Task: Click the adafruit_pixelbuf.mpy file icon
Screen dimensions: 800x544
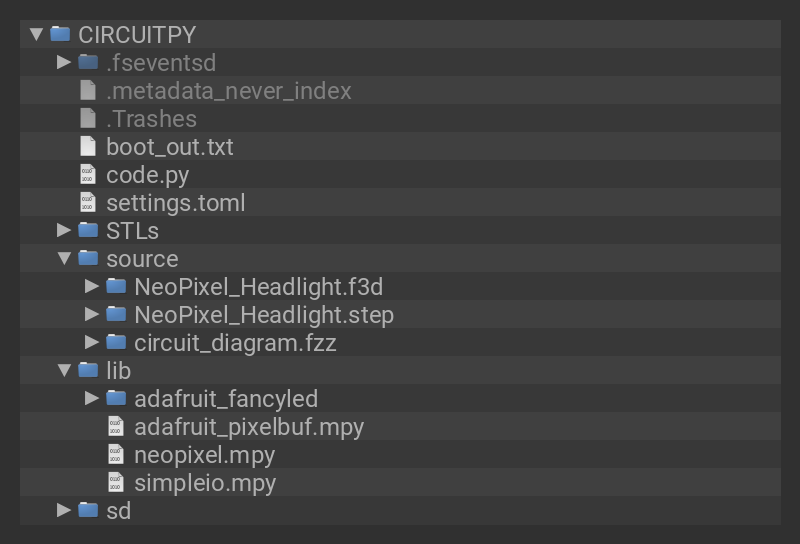Action: point(116,427)
